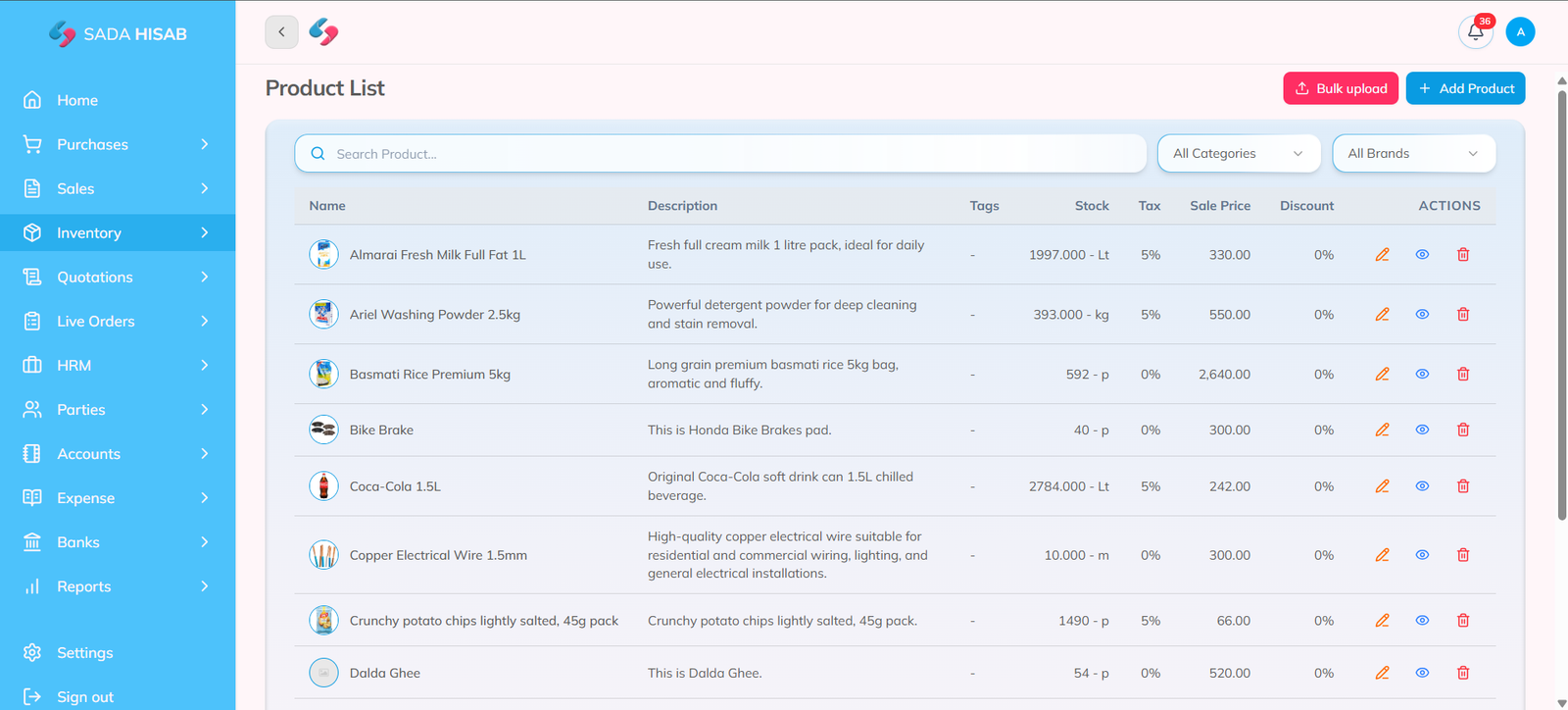
Task: Expand the HRM submenu chevron
Action: click(204, 365)
